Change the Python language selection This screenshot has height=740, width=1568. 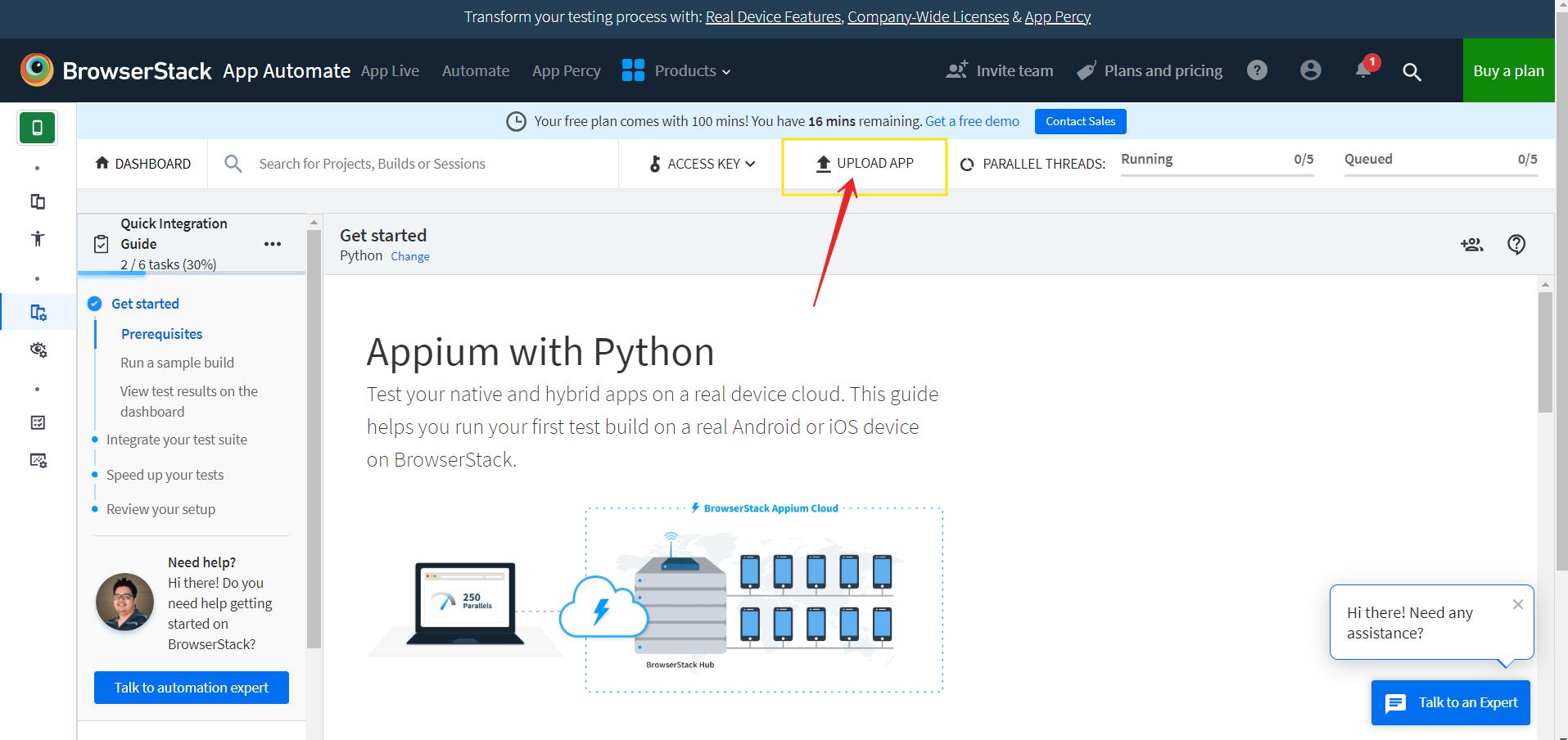point(410,256)
